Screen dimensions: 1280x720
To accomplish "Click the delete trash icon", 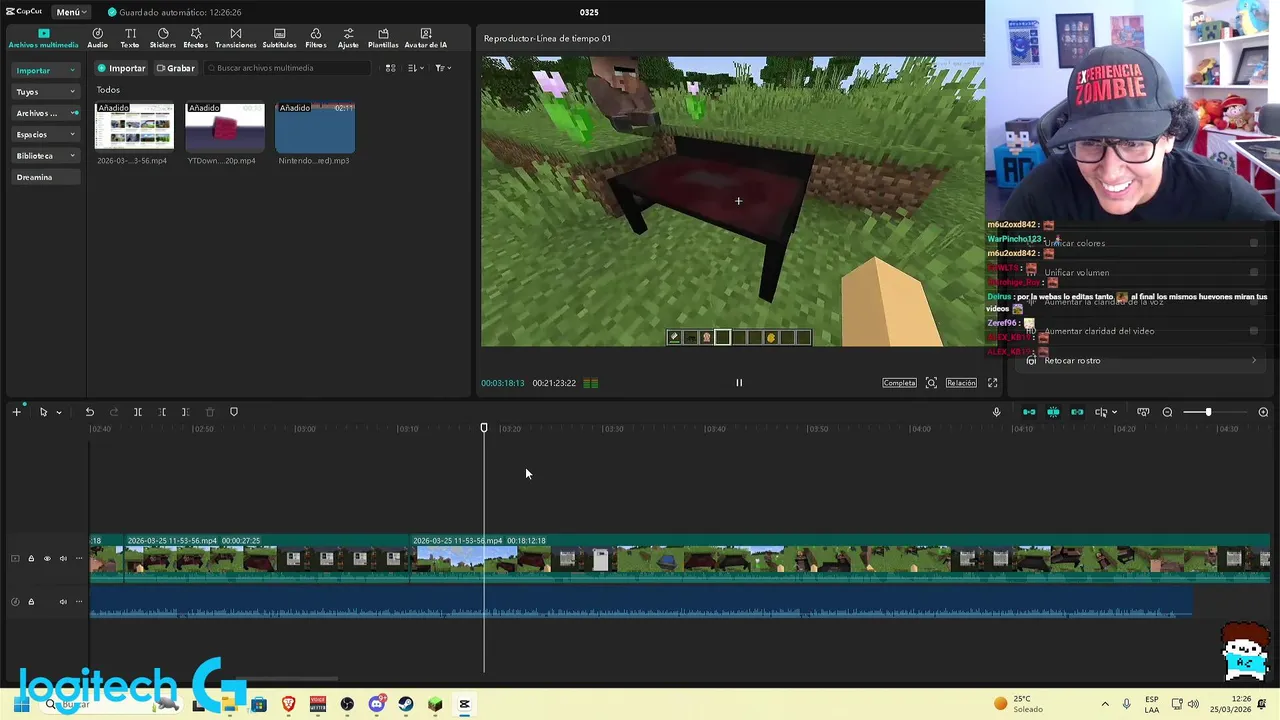I will (x=209, y=412).
